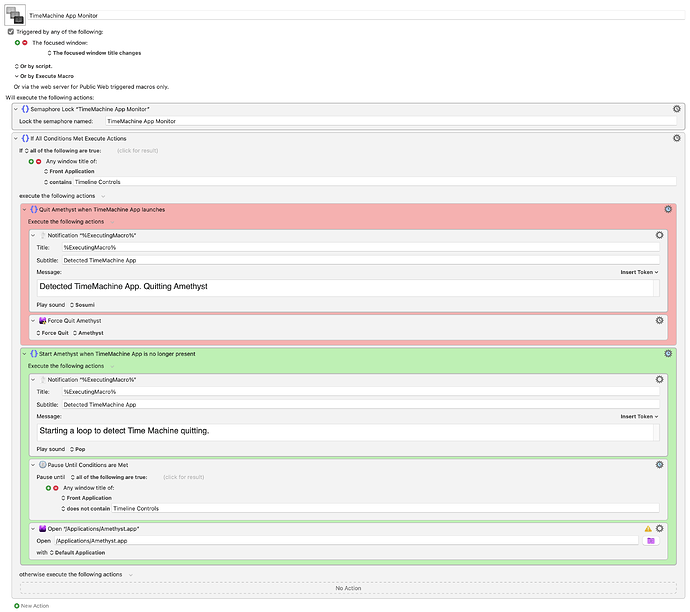Viewport: 690px width, 612px height.
Task: Change the 'Pop' play sound popup
Action: [x=77, y=449]
